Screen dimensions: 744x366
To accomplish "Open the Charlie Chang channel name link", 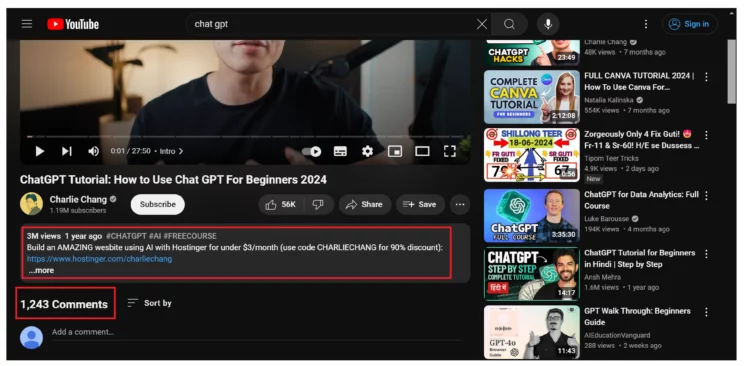I will pyautogui.click(x=78, y=199).
